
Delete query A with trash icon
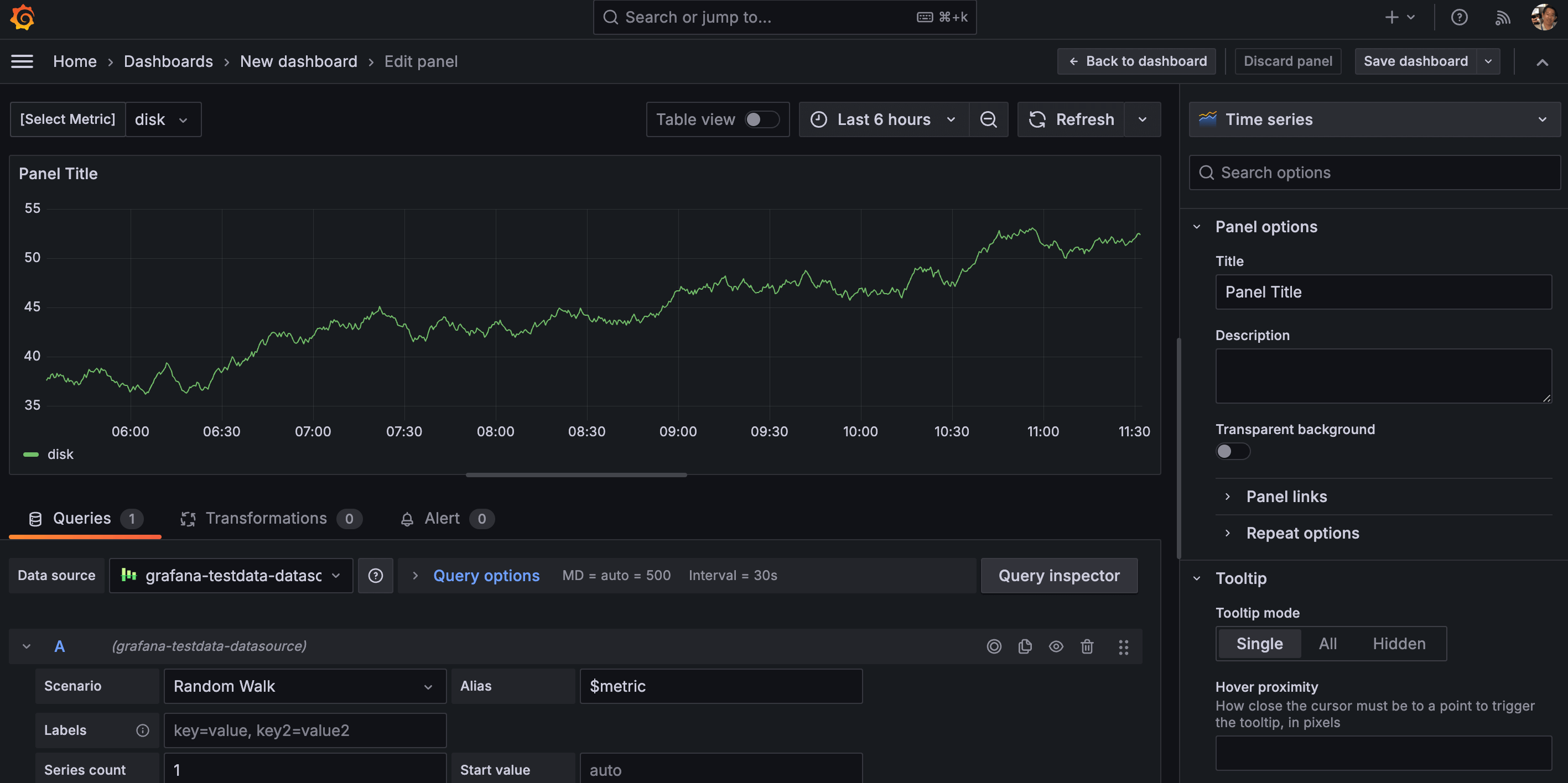(x=1087, y=646)
